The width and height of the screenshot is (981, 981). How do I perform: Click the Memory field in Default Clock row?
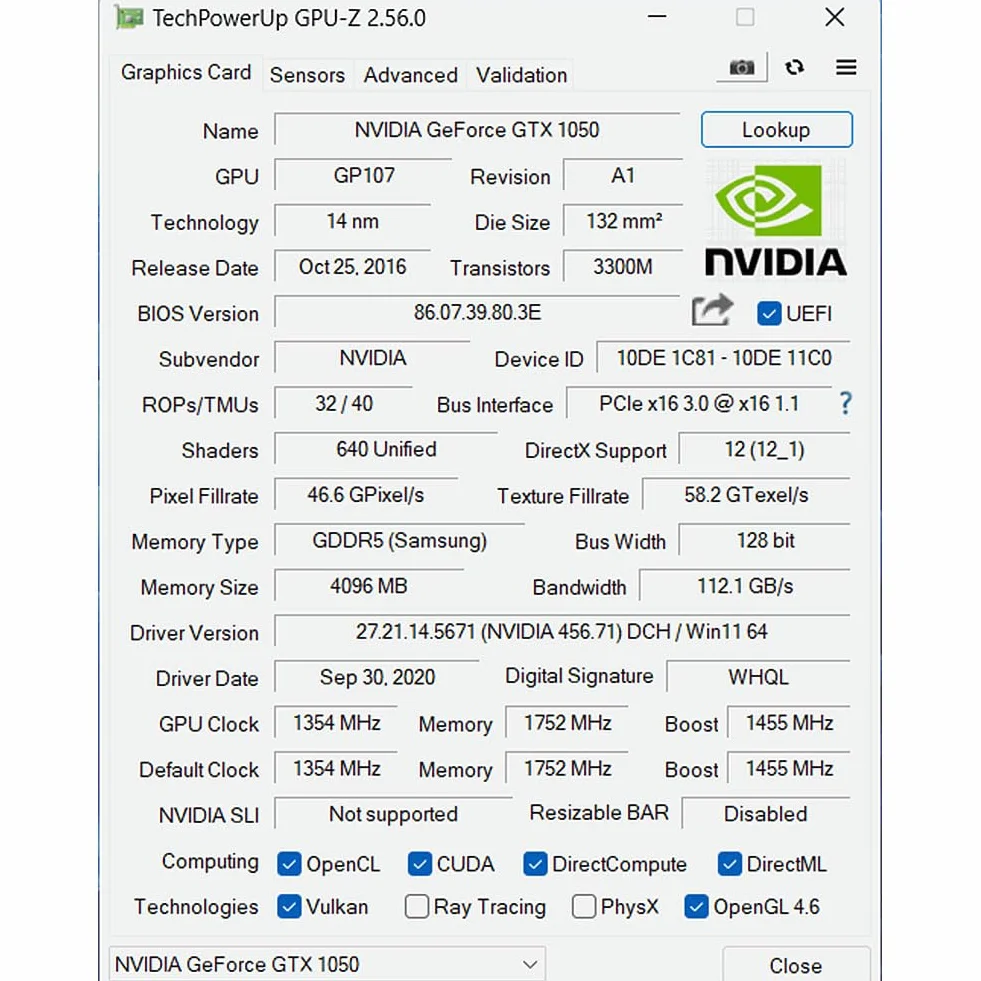567,768
